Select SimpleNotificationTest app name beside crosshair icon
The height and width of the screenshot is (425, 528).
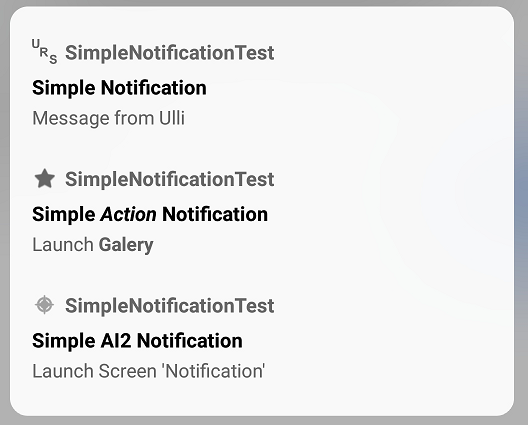click(169, 306)
